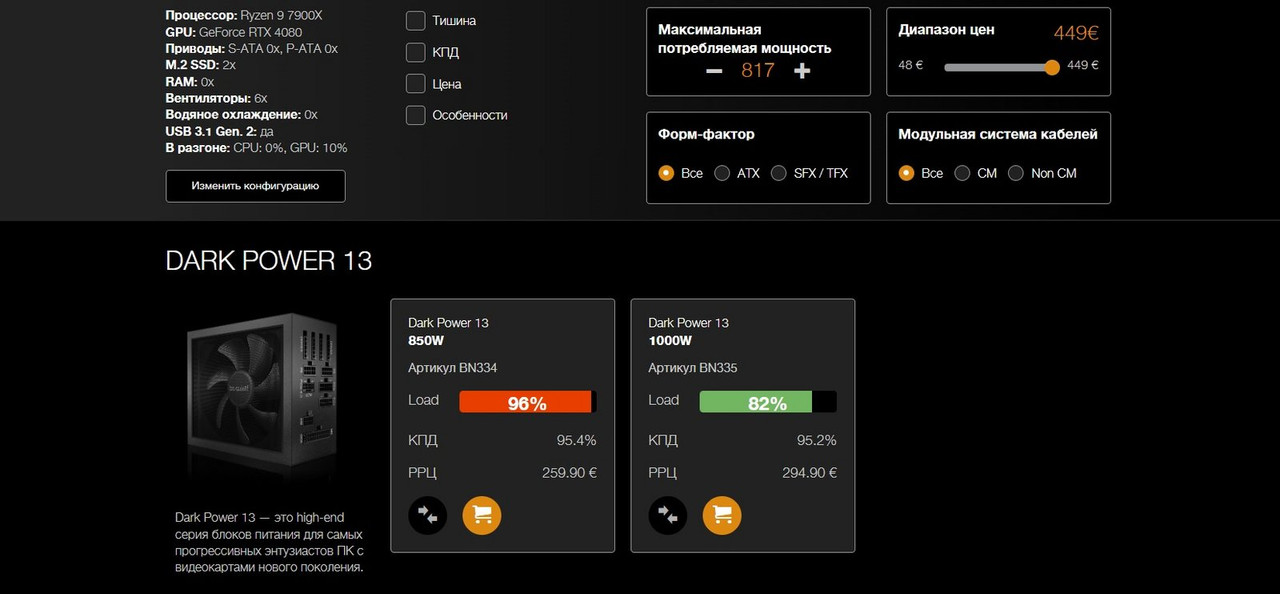Screen dimensions: 1280x594
Task: Click Артикул BN334 text
Action: pyautogui.click(x=452, y=368)
